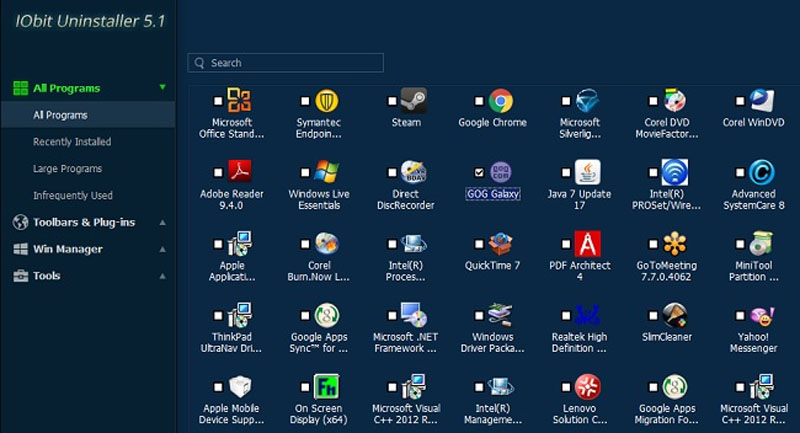Select the Adobe Reader 9.4.0 icon
The width and height of the screenshot is (800, 433).
[x=240, y=172]
